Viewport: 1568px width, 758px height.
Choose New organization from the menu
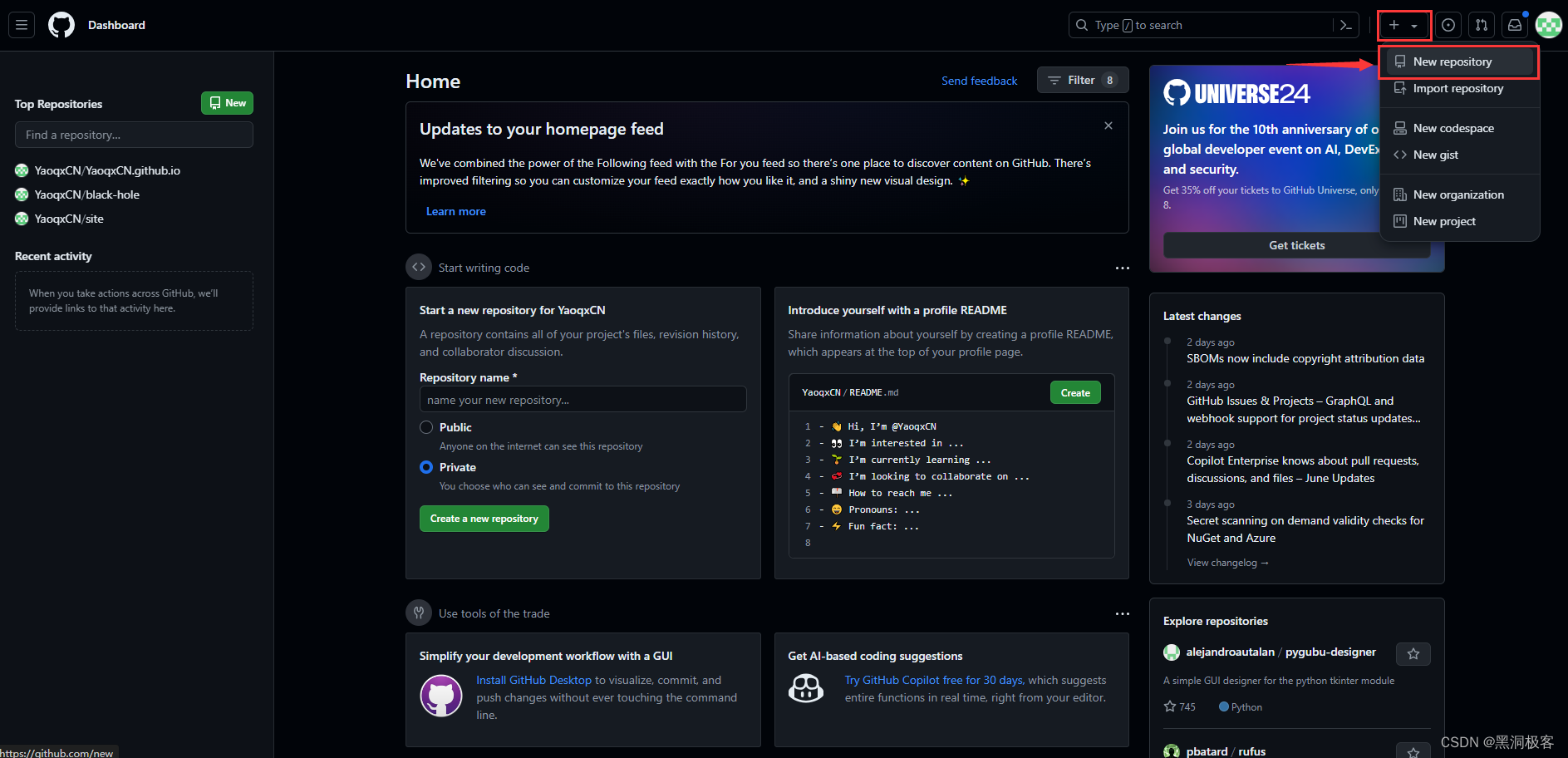1459,194
